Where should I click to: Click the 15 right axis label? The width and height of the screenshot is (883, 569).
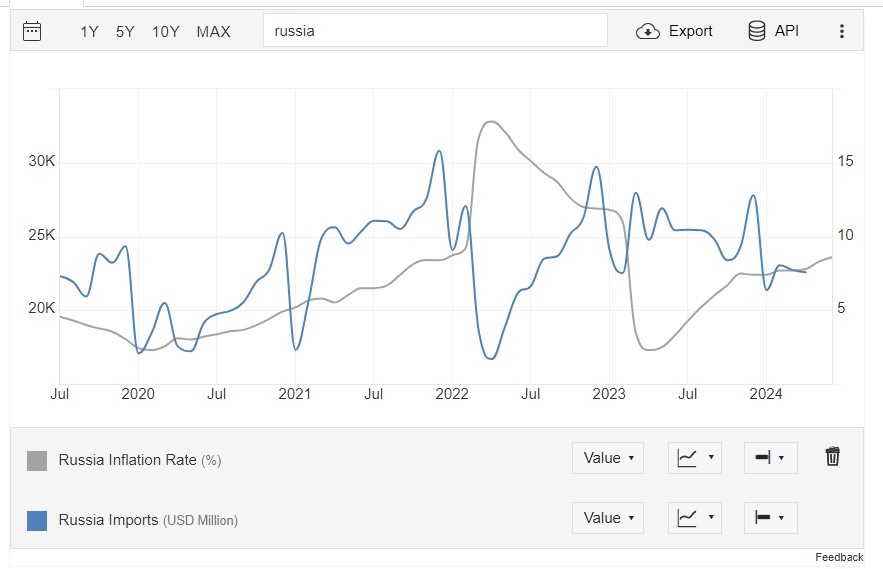(x=845, y=161)
